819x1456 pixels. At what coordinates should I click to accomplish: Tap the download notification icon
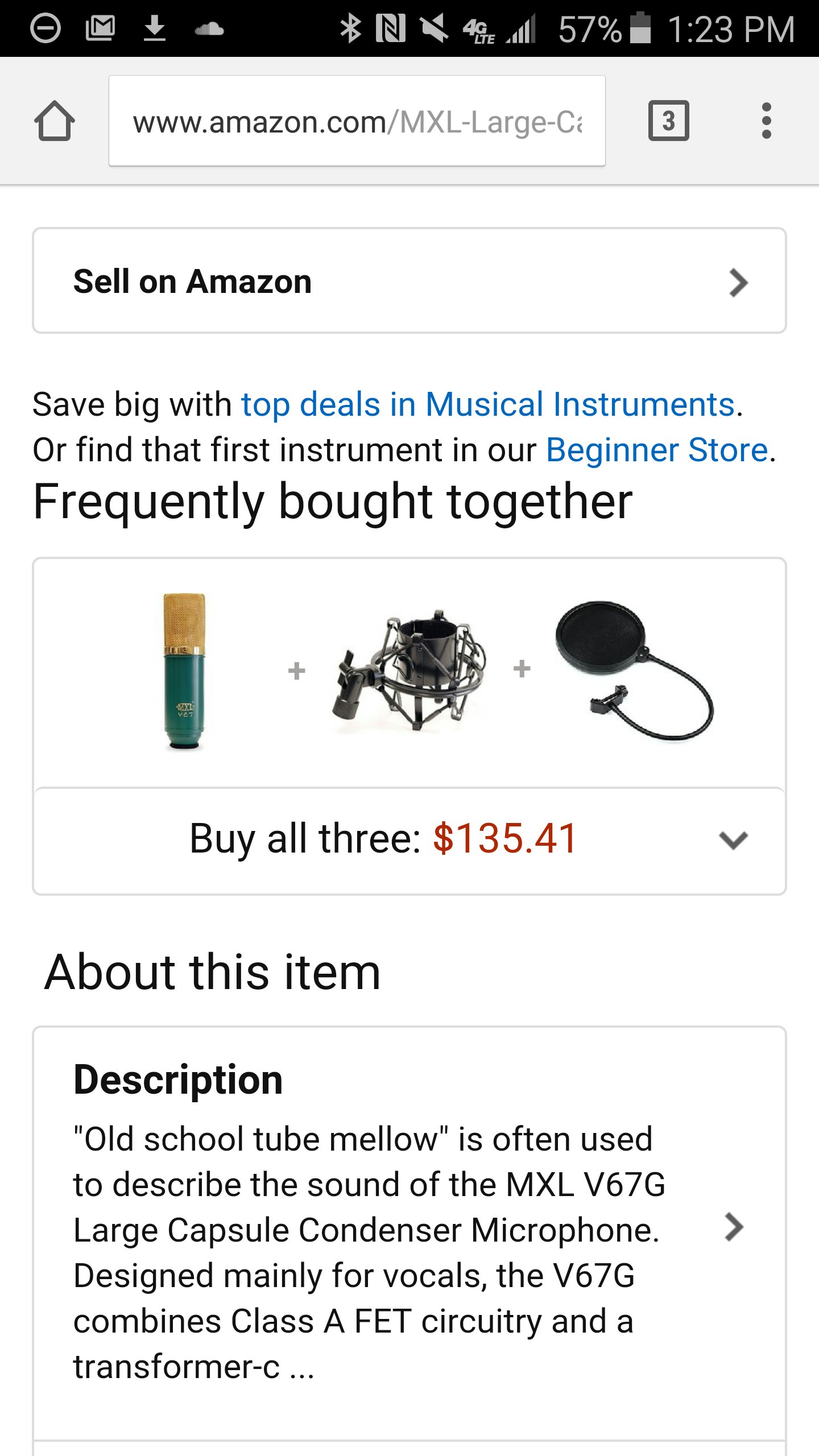[154, 28]
